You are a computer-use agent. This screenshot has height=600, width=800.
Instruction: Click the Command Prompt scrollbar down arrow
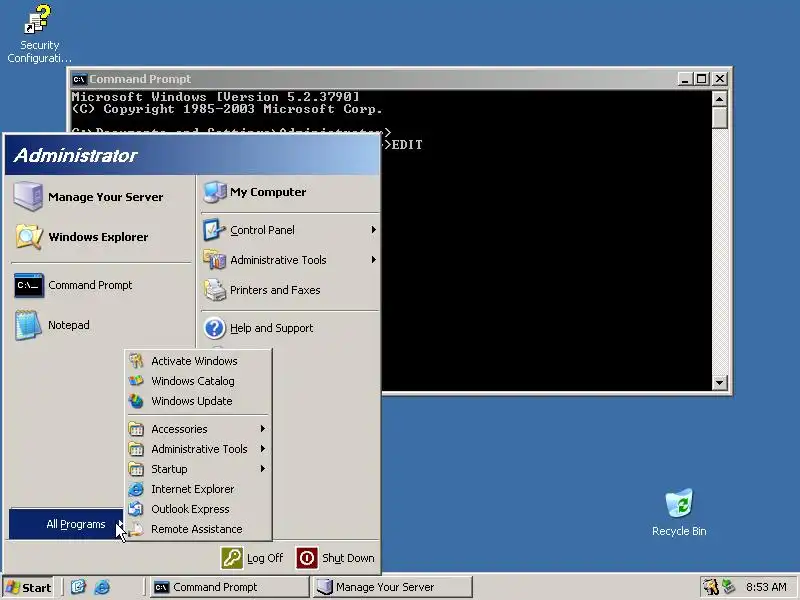[719, 383]
